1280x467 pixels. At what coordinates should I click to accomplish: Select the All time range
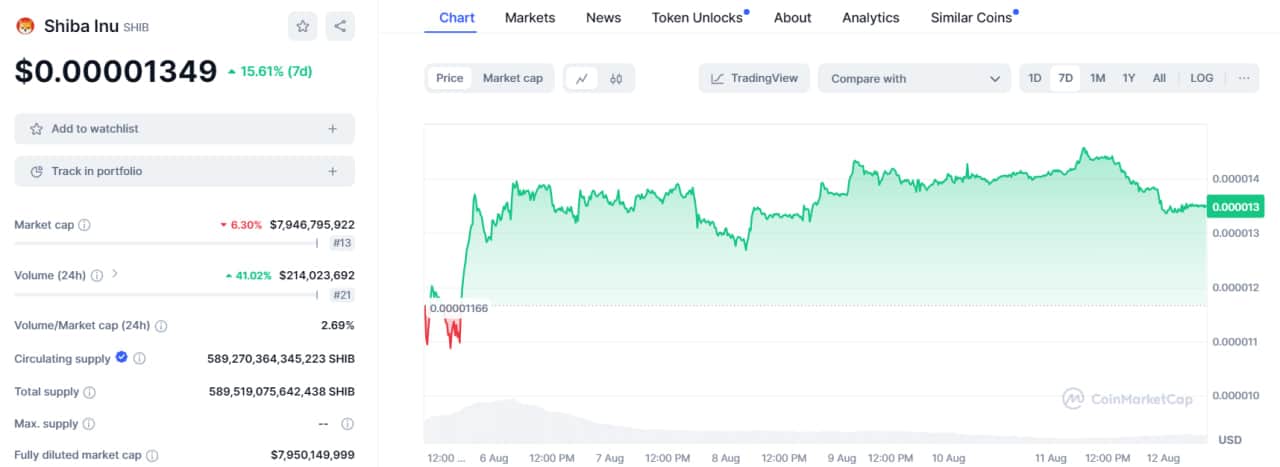coord(1159,78)
